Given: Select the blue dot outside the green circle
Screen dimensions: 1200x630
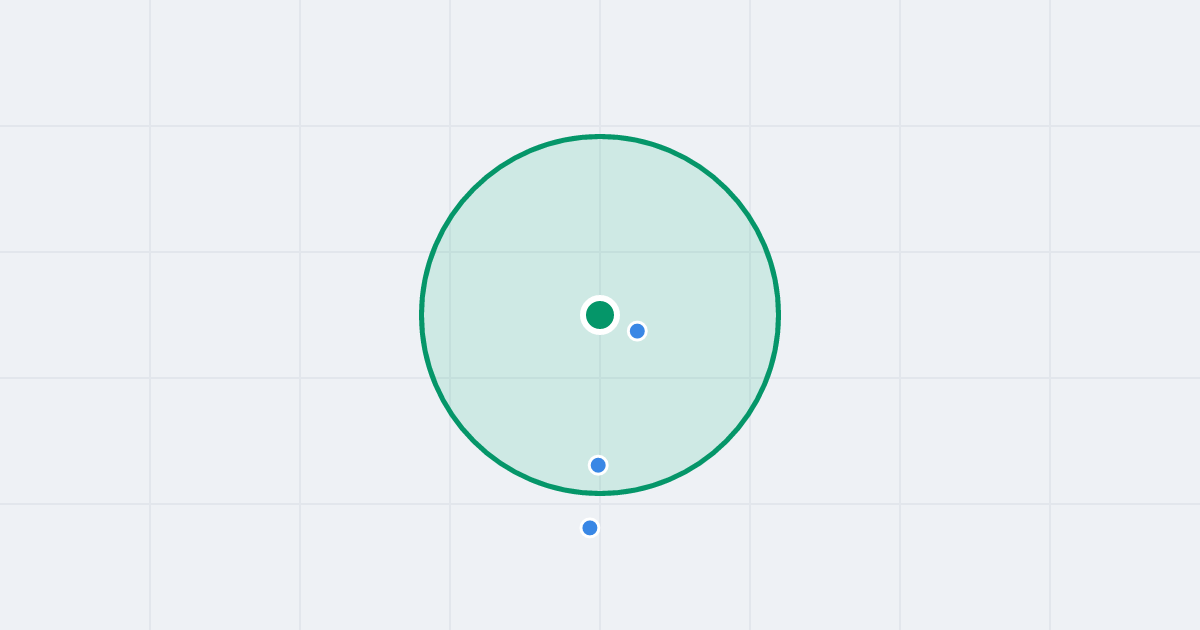Looking at the screenshot, I should click(590, 528).
